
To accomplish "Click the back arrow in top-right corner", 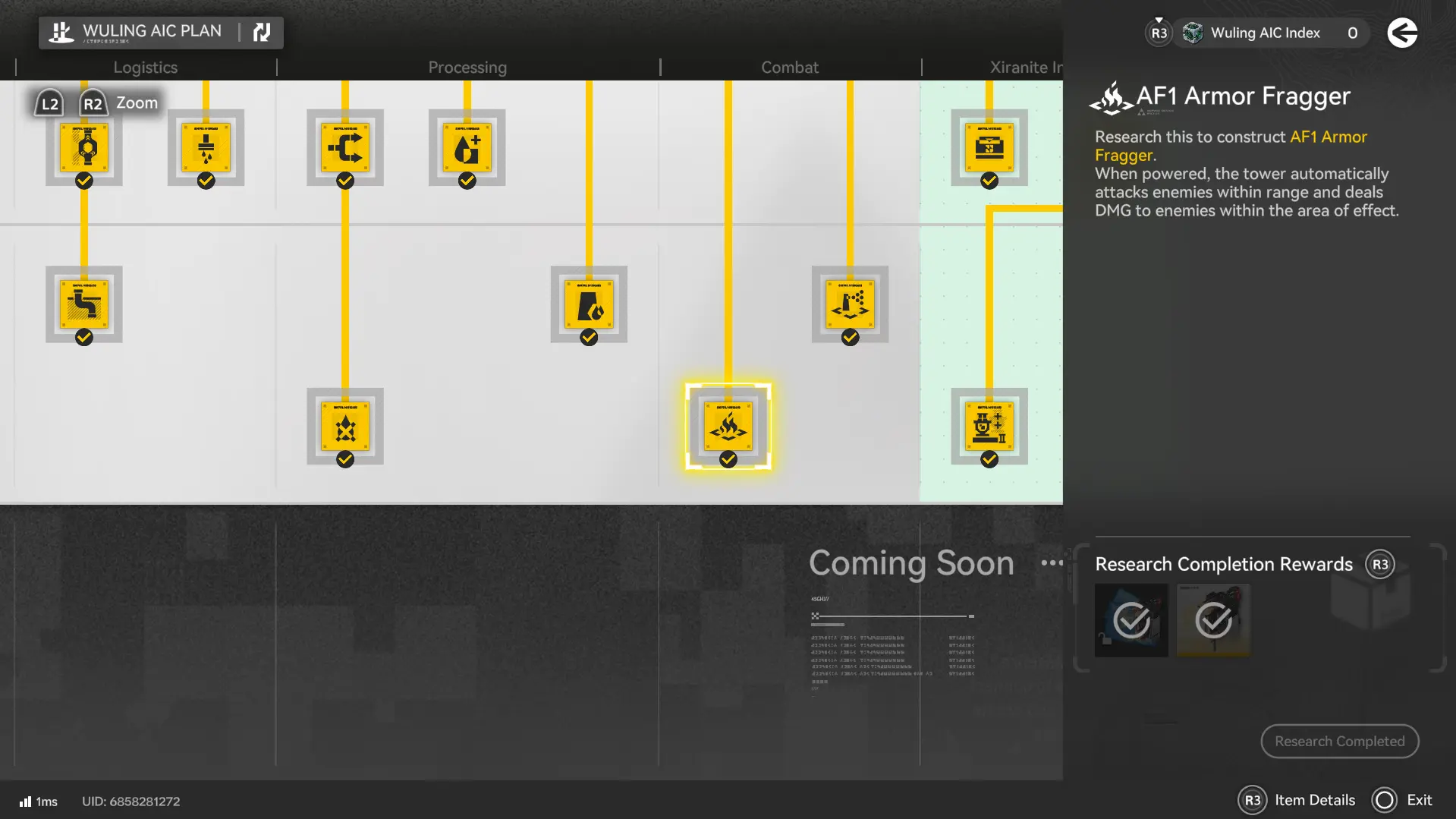I will 1402,33.
